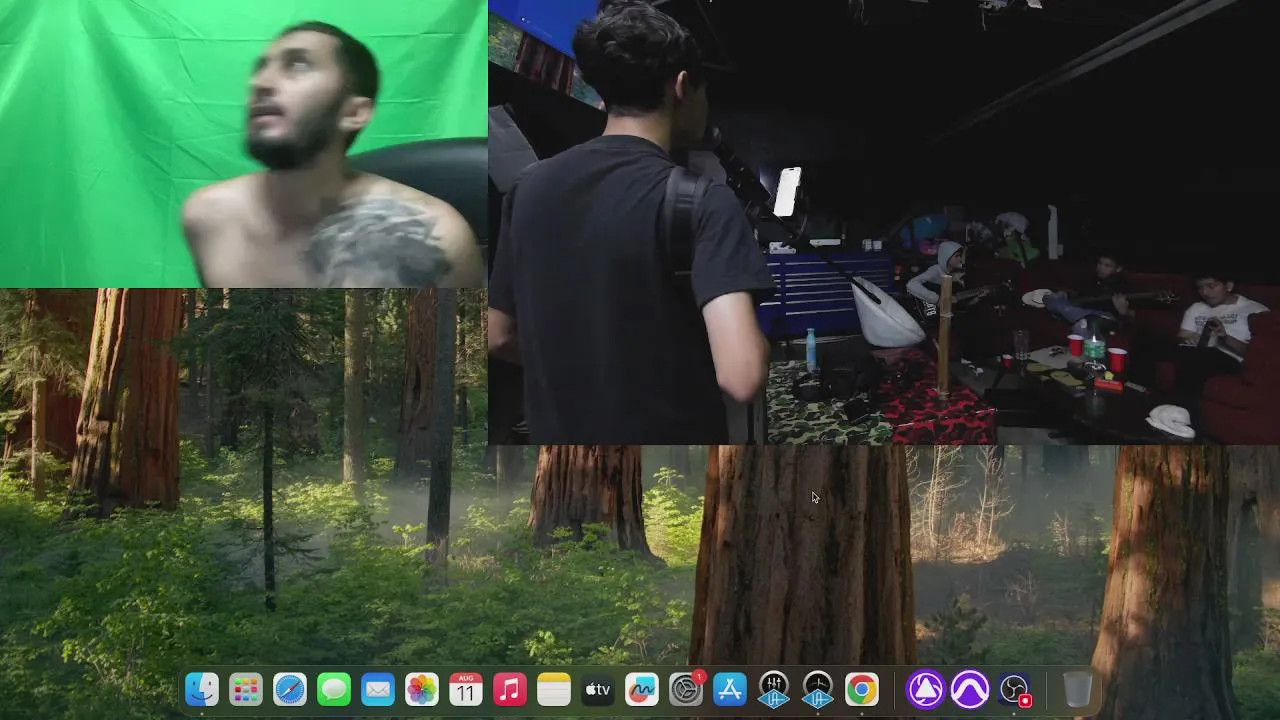Open the Mail app

pos(378,689)
